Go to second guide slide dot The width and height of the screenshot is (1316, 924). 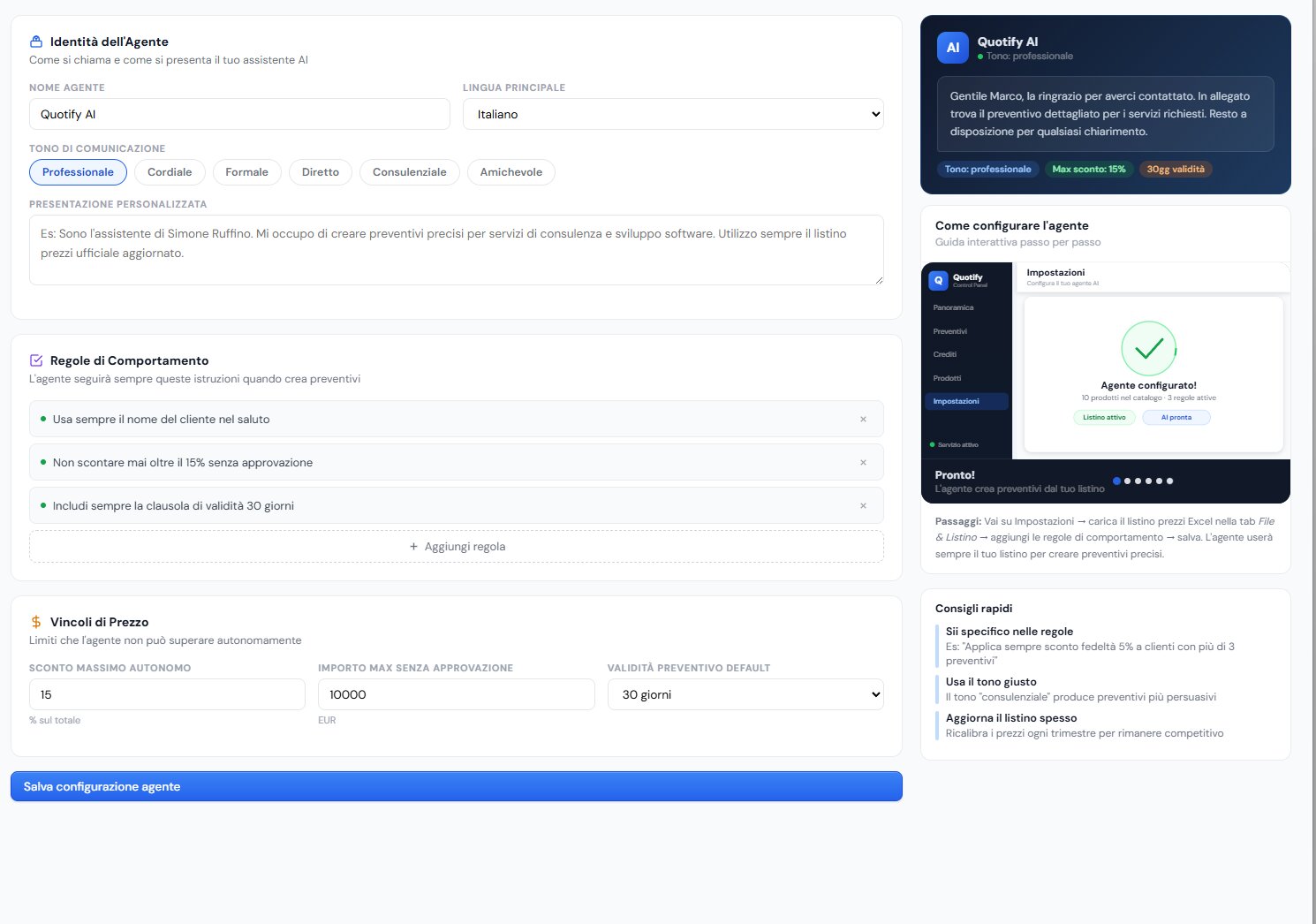point(1127,481)
